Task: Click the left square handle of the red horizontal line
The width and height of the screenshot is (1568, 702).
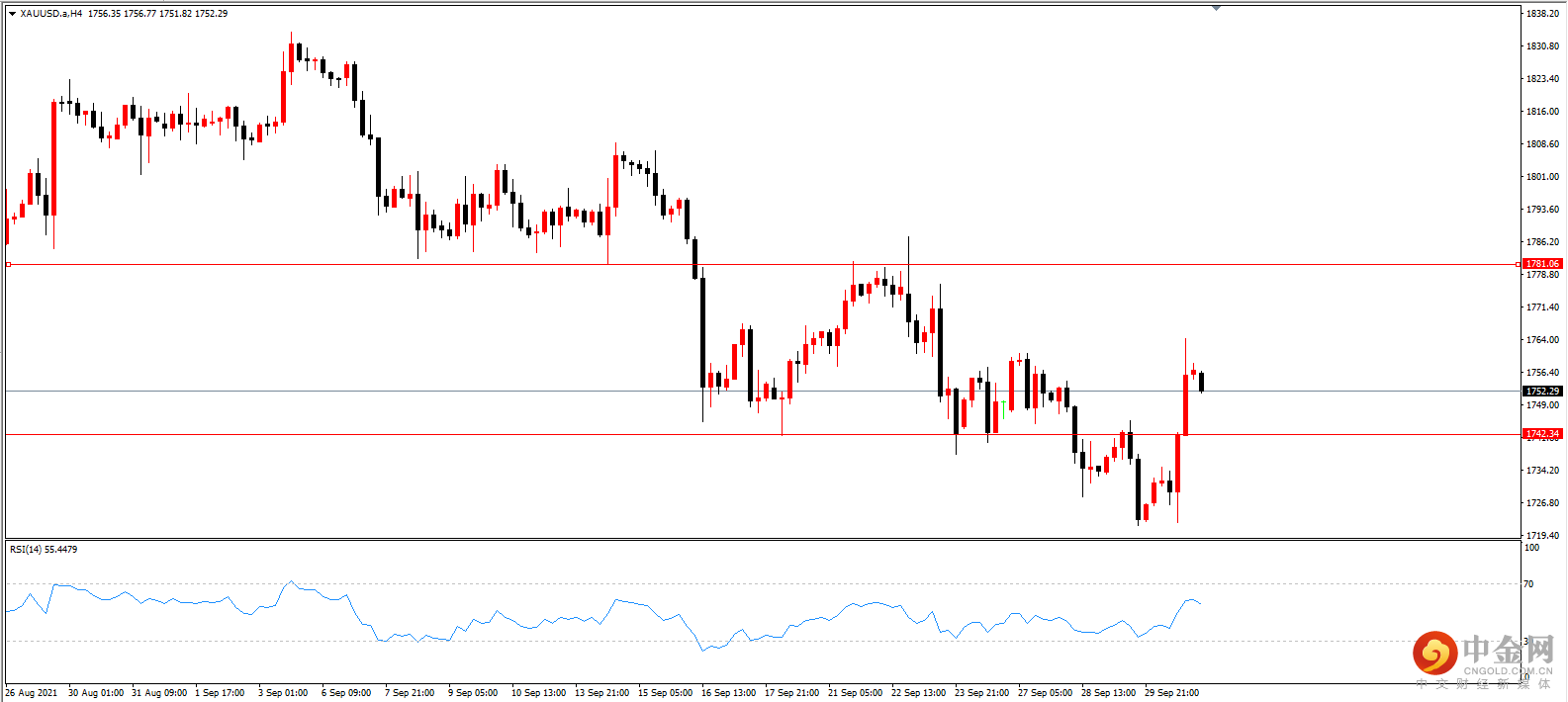Action: click(x=8, y=264)
